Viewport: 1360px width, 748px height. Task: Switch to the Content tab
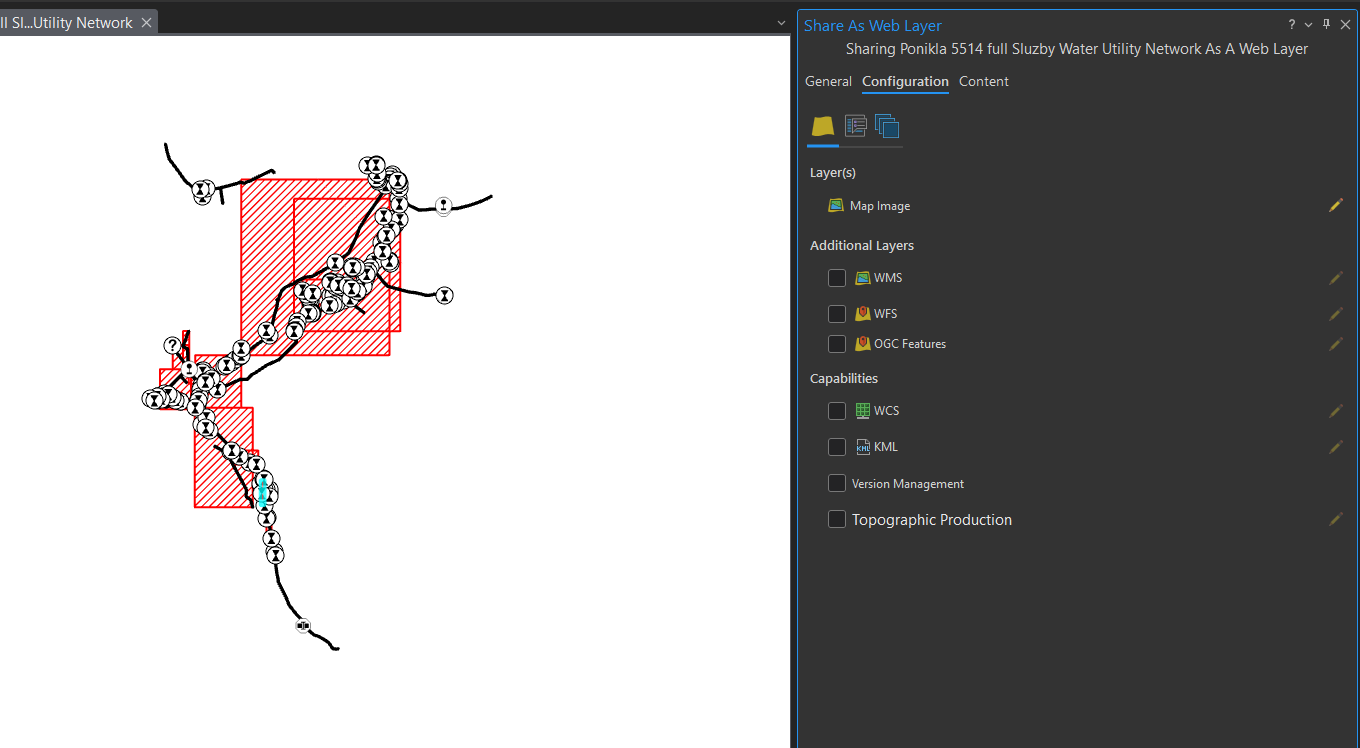[984, 82]
